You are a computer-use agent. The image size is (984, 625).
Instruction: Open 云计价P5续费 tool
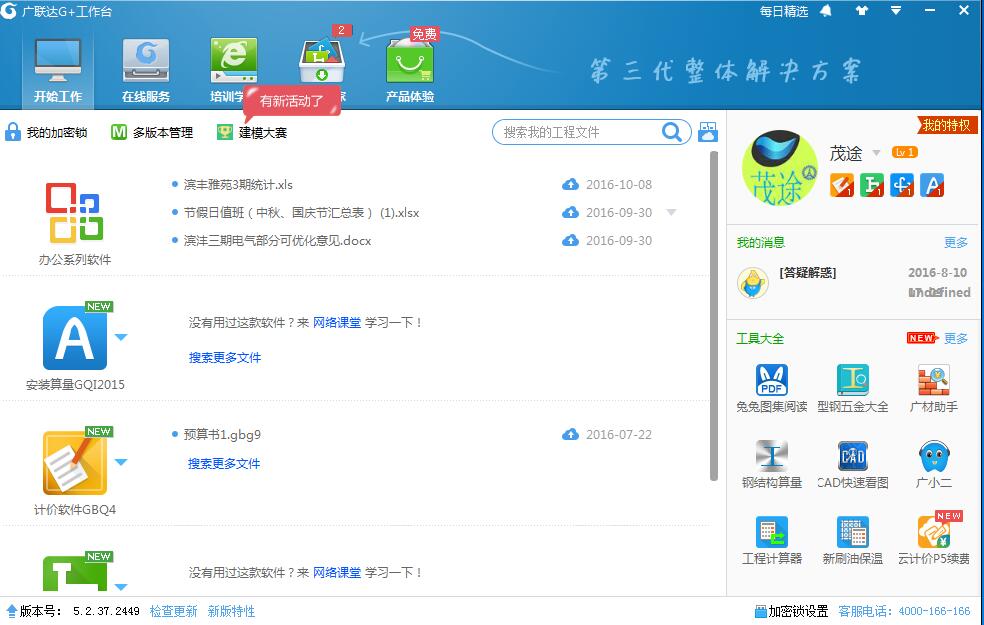pos(934,540)
